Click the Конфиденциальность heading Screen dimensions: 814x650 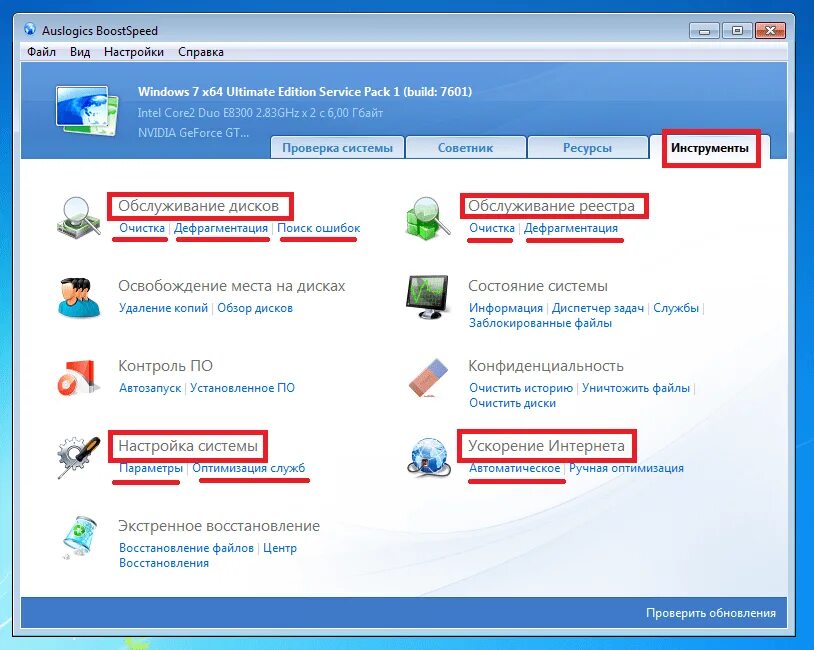coord(546,366)
